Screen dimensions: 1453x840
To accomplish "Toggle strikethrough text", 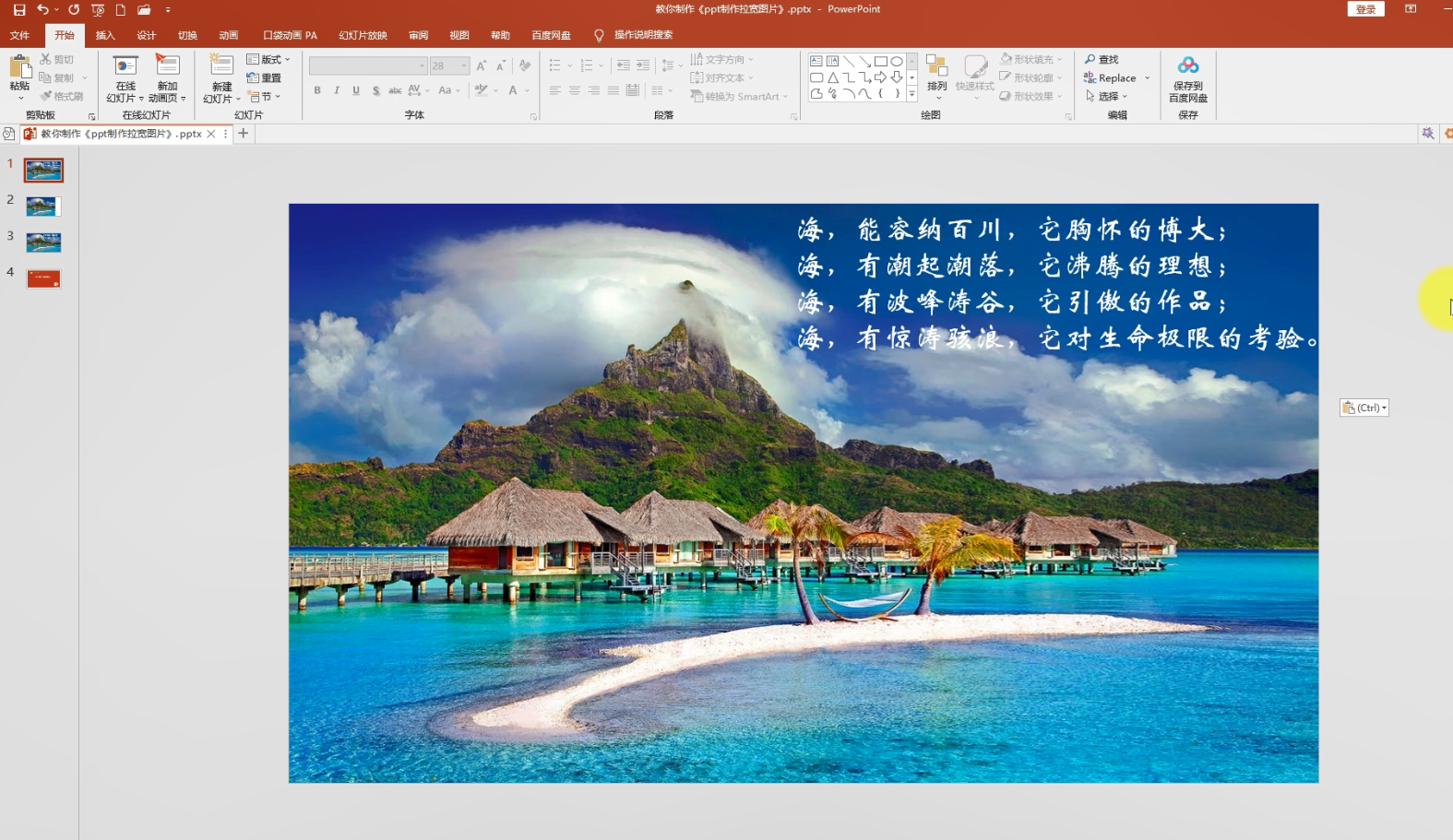I will 395,90.
